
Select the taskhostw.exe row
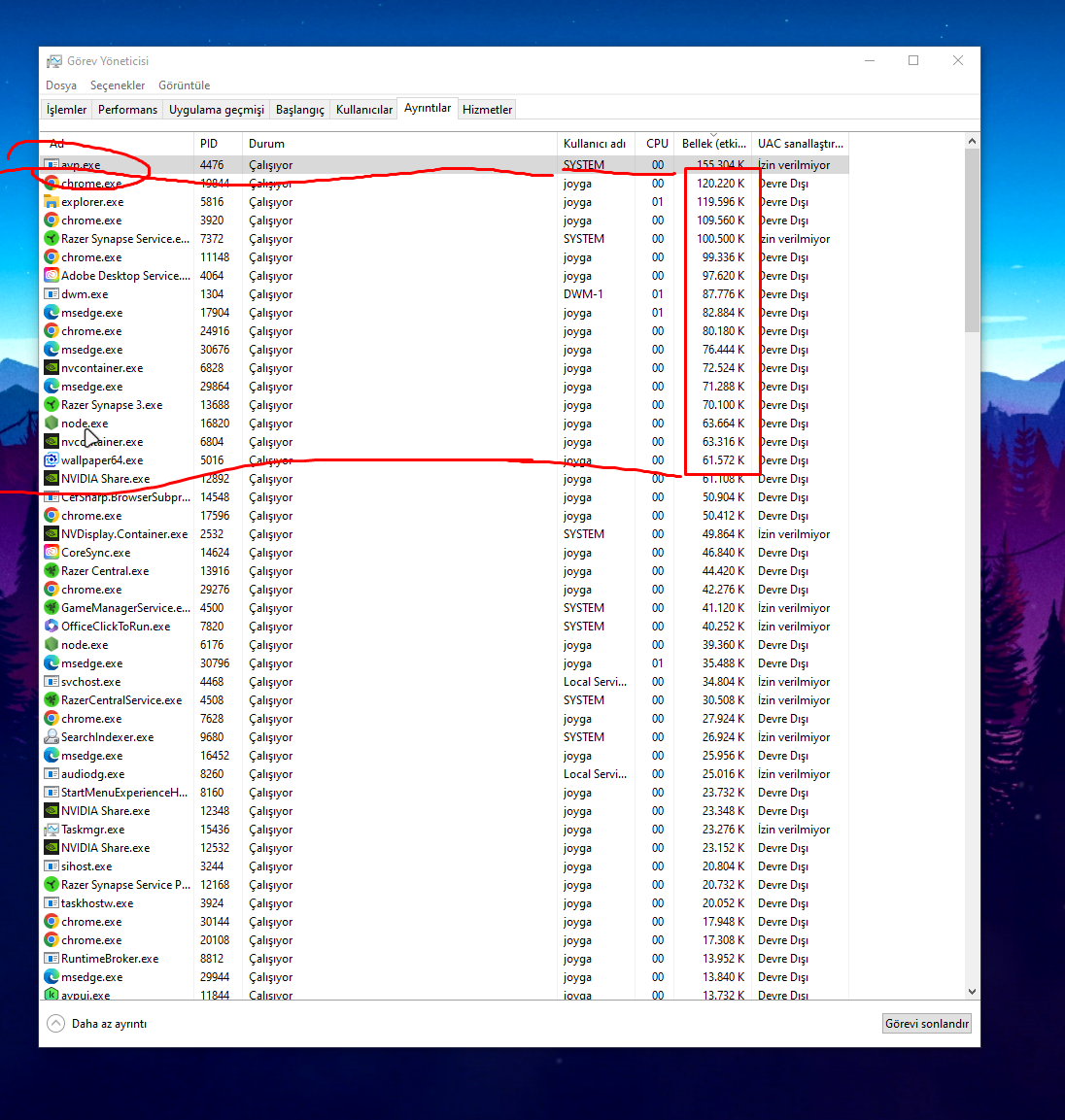(x=445, y=903)
